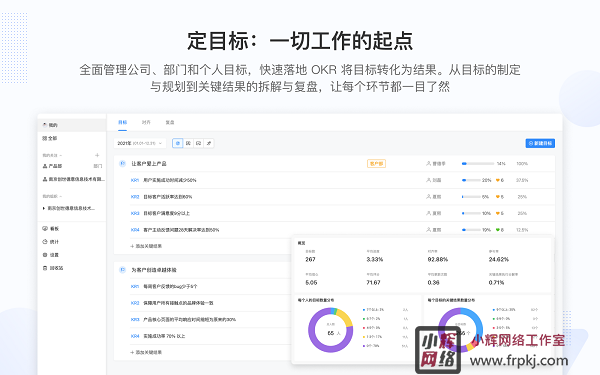Select the first highlighted view-mode icon

[x=178, y=143]
